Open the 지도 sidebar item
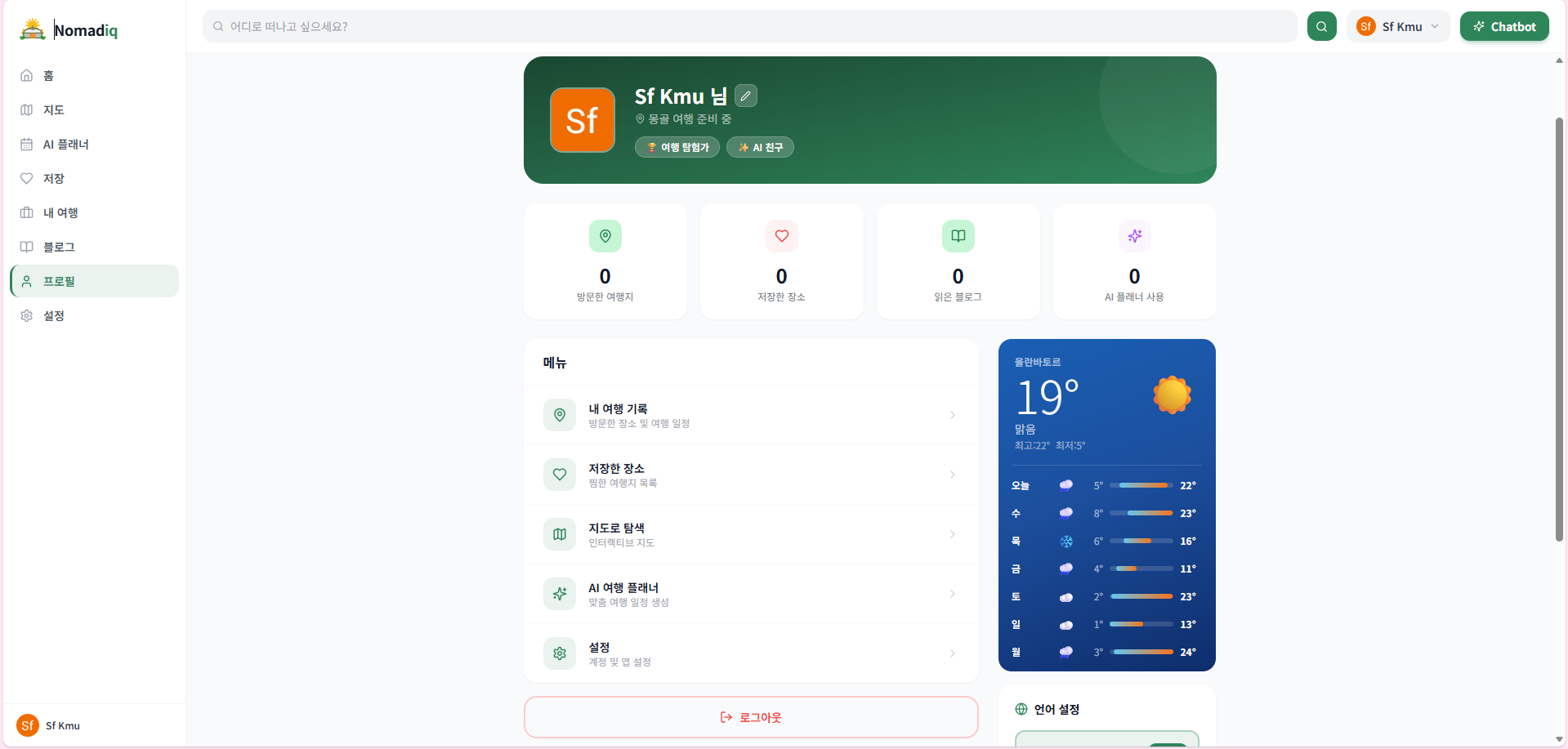Image resolution: width=1568 pixels, height=749 pixels. tap(94, 109)
